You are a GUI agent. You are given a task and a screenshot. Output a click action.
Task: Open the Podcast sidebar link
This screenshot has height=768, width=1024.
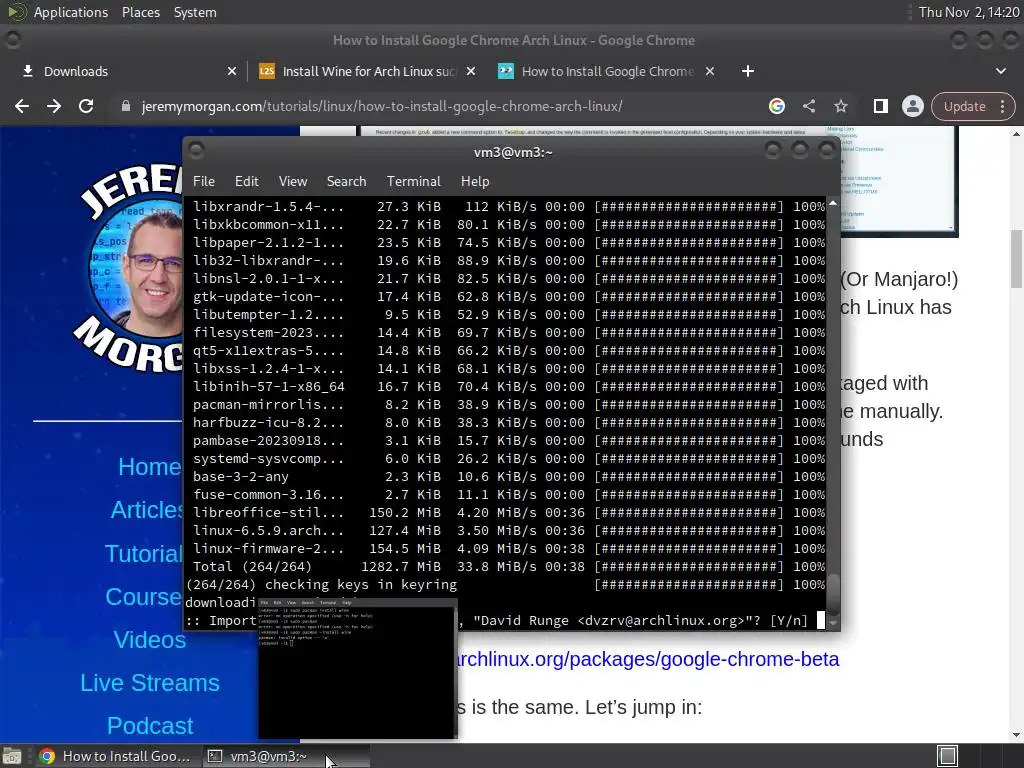pos(150,726)
